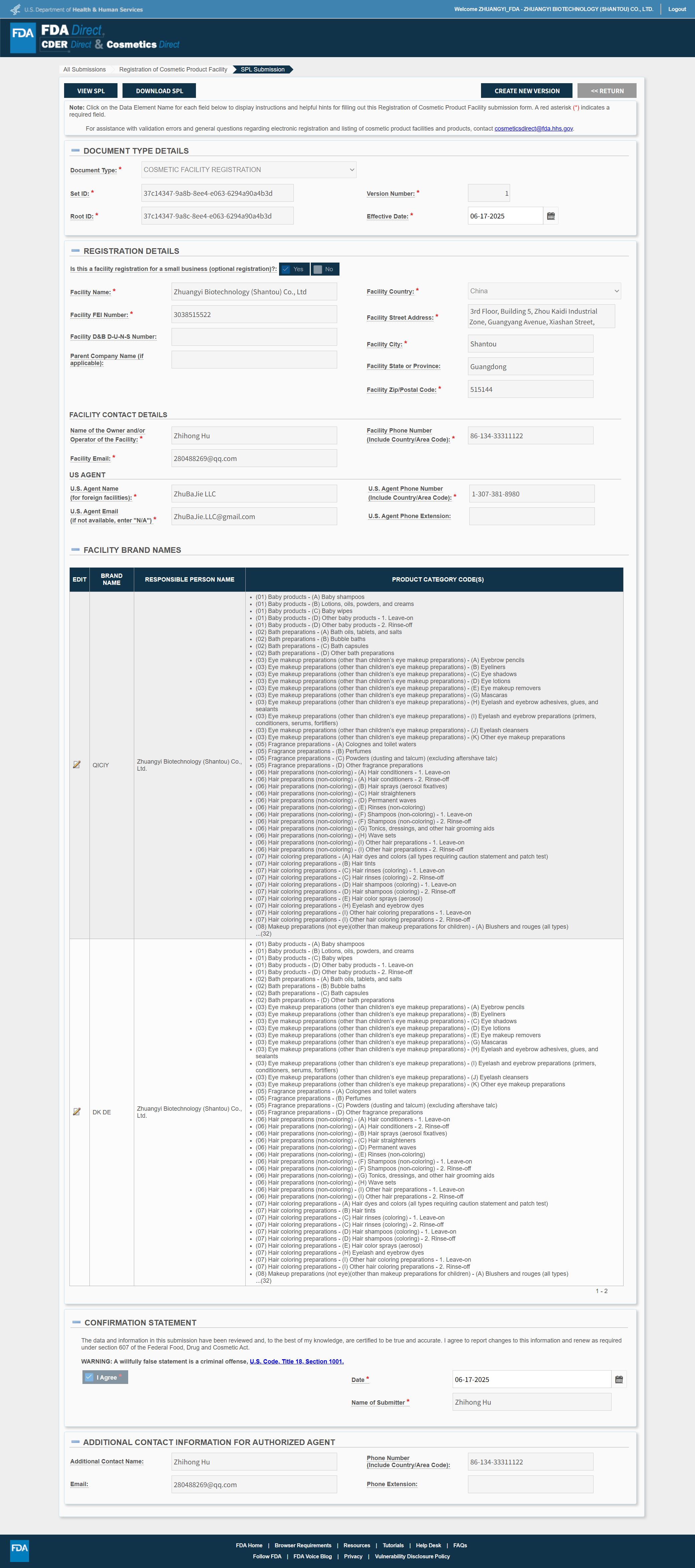The width and height of the screenshot is (695, 1568).
Task: Click the Facility State or Province field
Action: point(531,366)
